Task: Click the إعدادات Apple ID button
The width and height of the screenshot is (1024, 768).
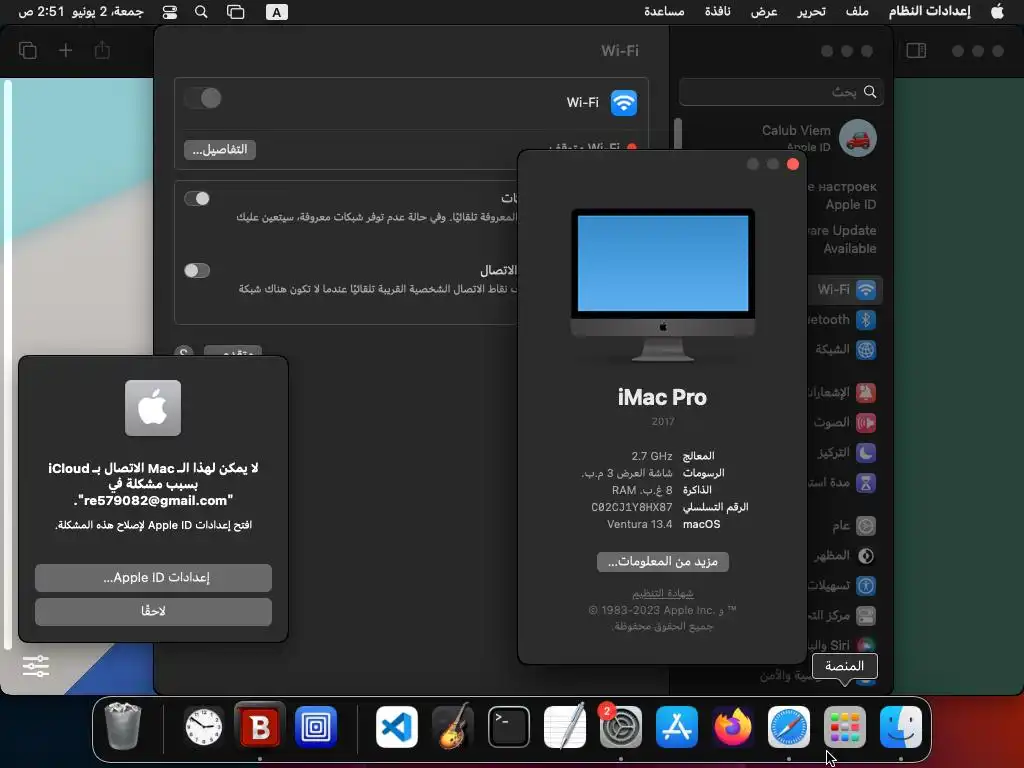Action: (153, 577)
